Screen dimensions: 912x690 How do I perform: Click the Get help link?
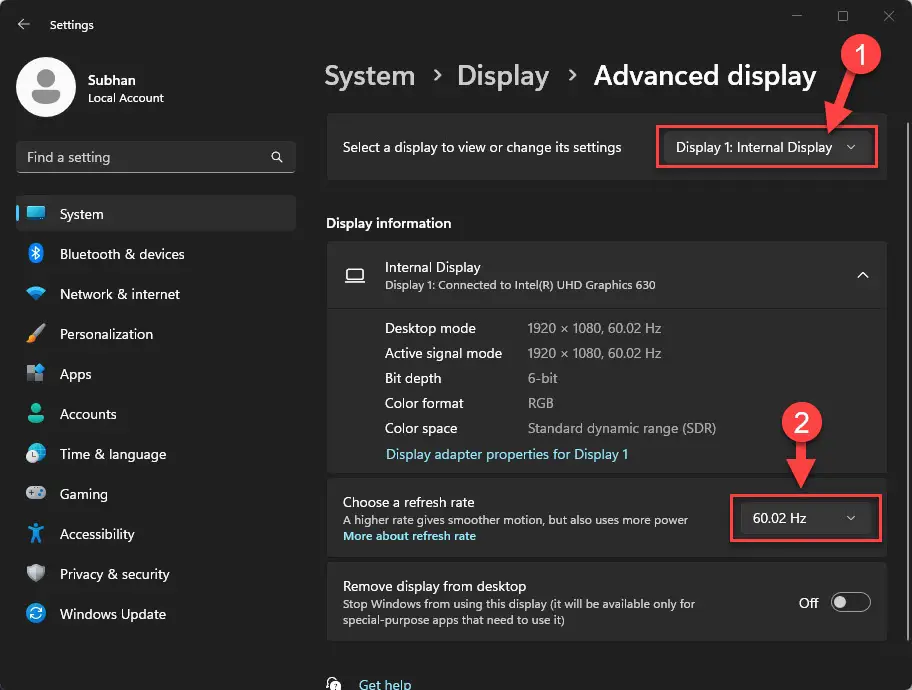(384, 684)
